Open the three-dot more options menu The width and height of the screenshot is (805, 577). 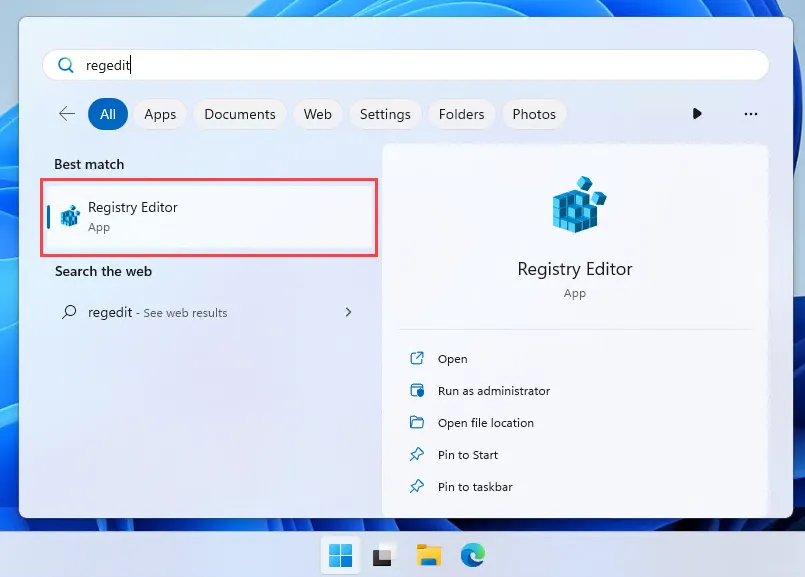751,114
